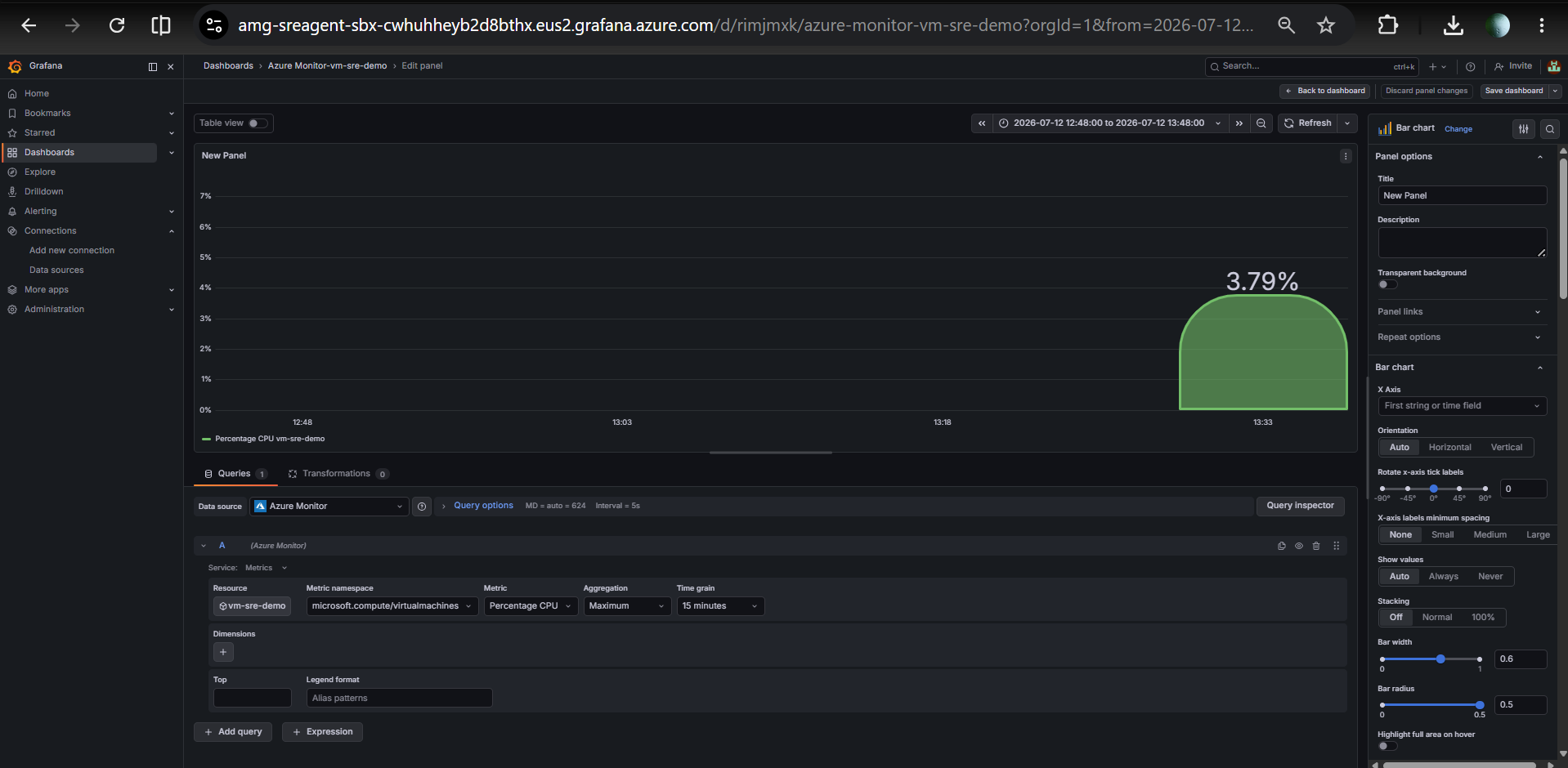Screen dimensions: 1568x768
Task: Open refresh interval dropdown arrow
Action: pyautogui.click(x=1347, y=123)
